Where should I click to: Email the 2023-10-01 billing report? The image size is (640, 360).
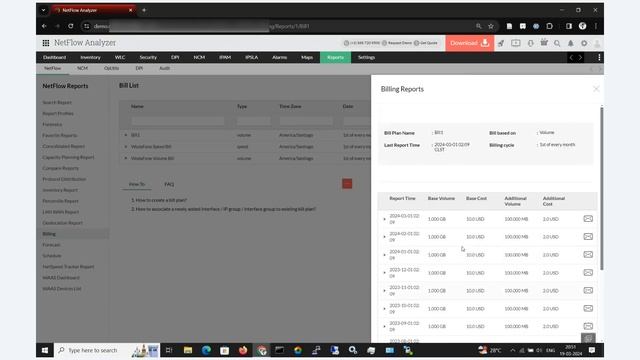(588, 309)
